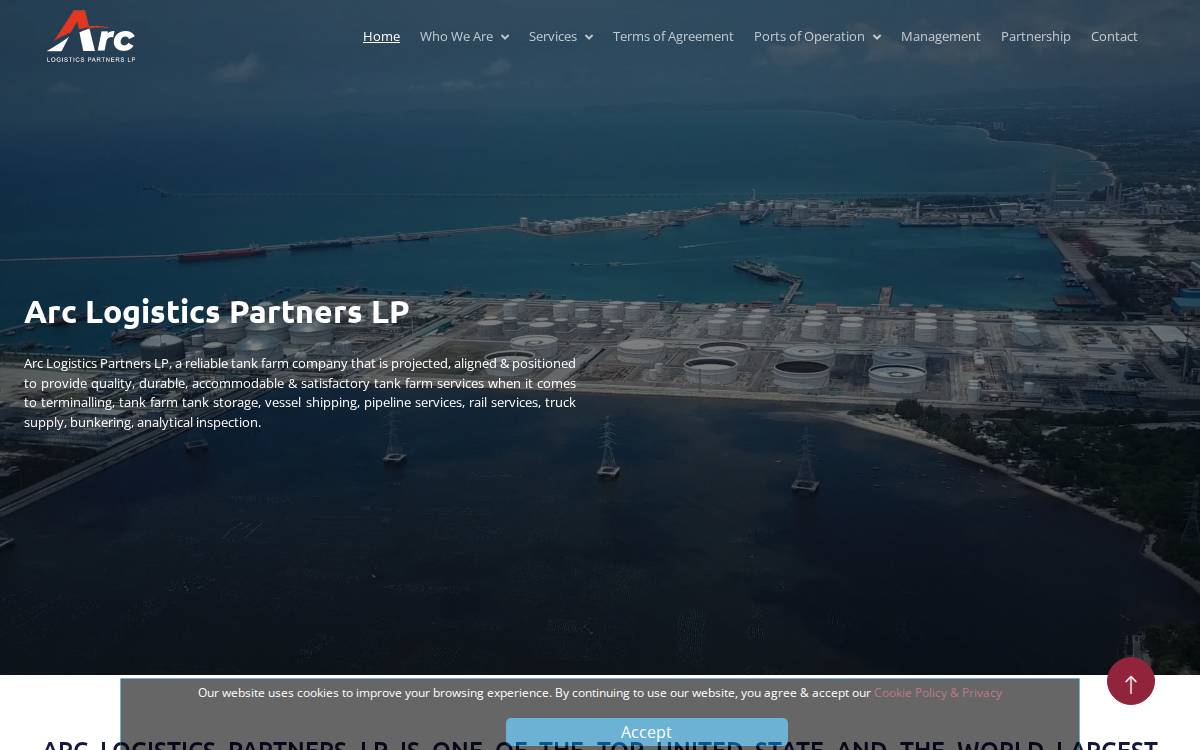Go to Terms of Agreement page
Screen dimensions: 1200x750
point(673,36)
